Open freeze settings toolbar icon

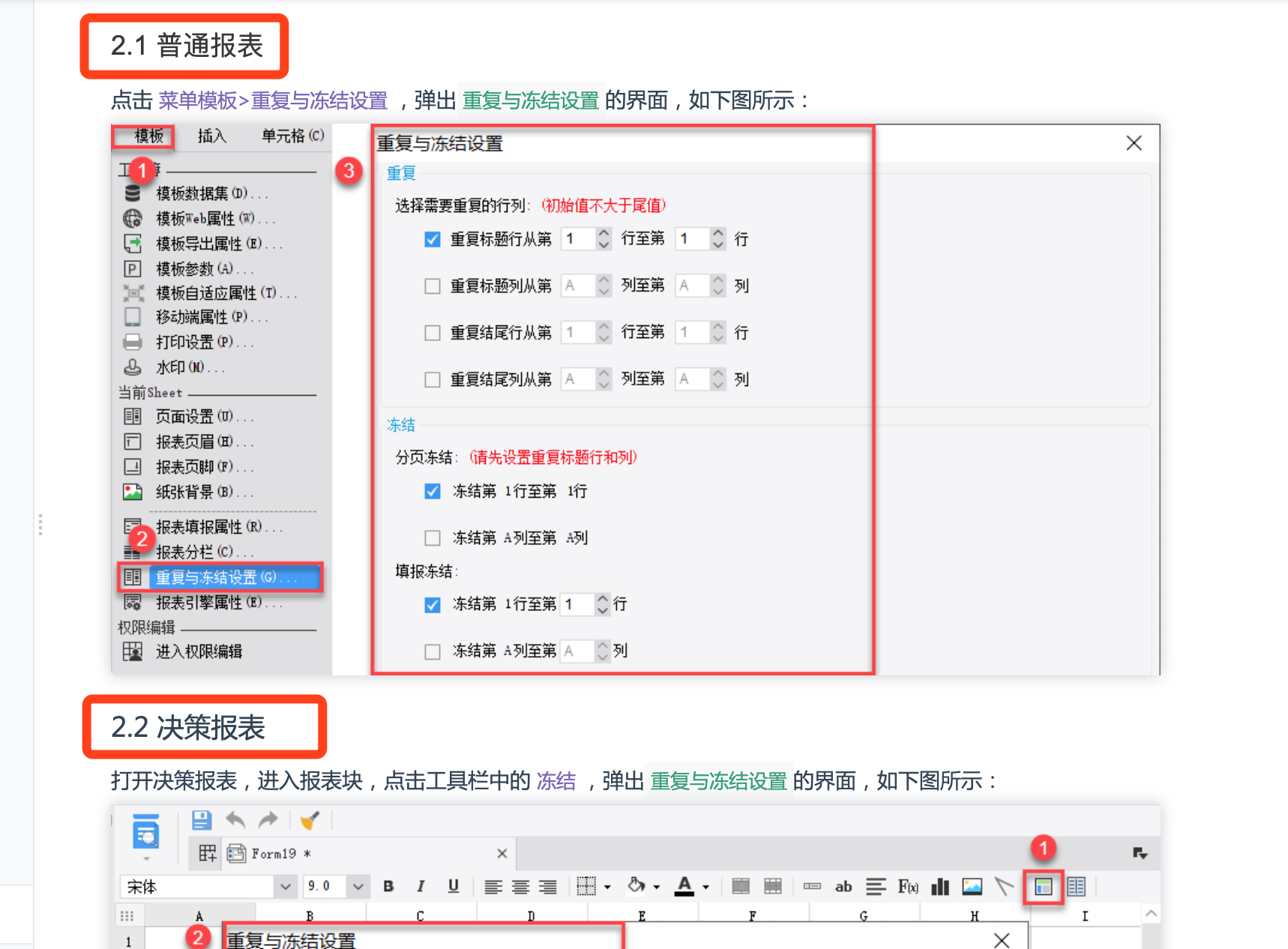tap(1043, 887)
